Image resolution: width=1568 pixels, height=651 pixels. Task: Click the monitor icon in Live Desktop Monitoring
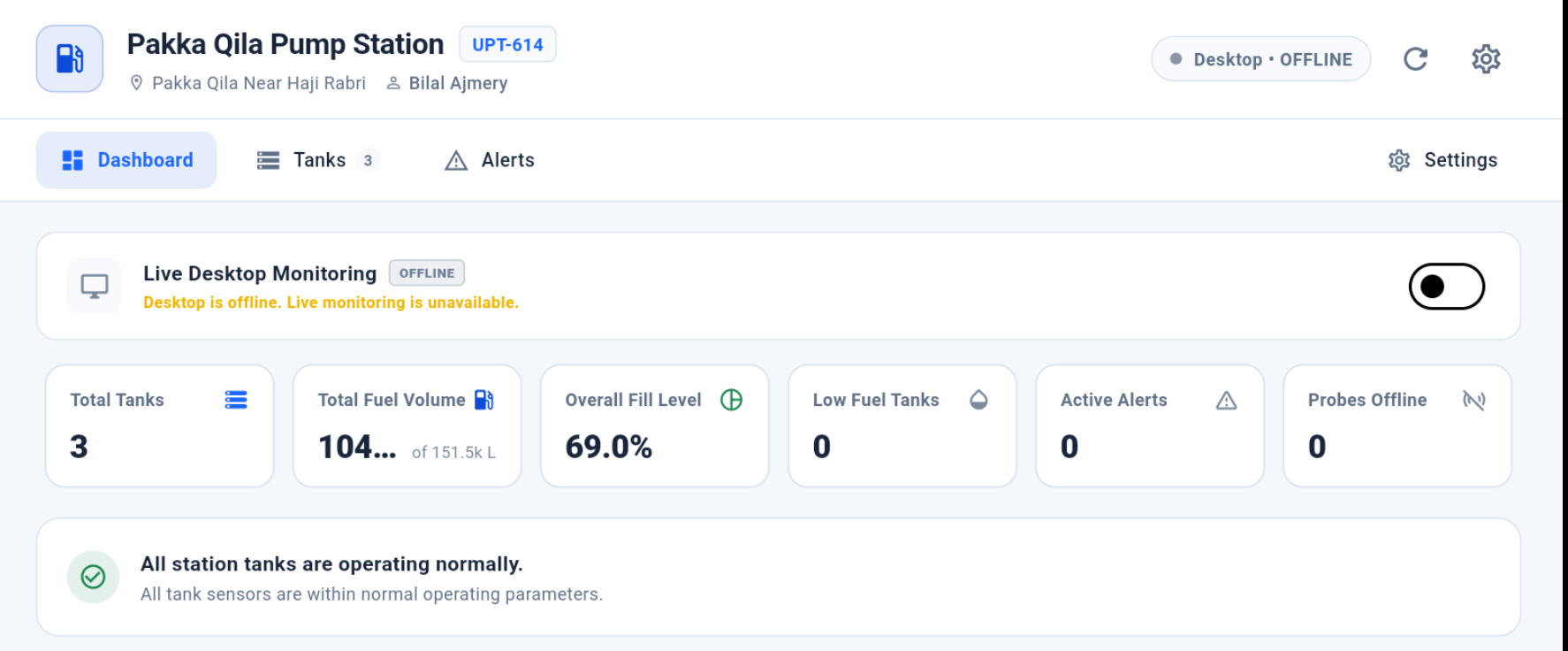tap(95, 286)
